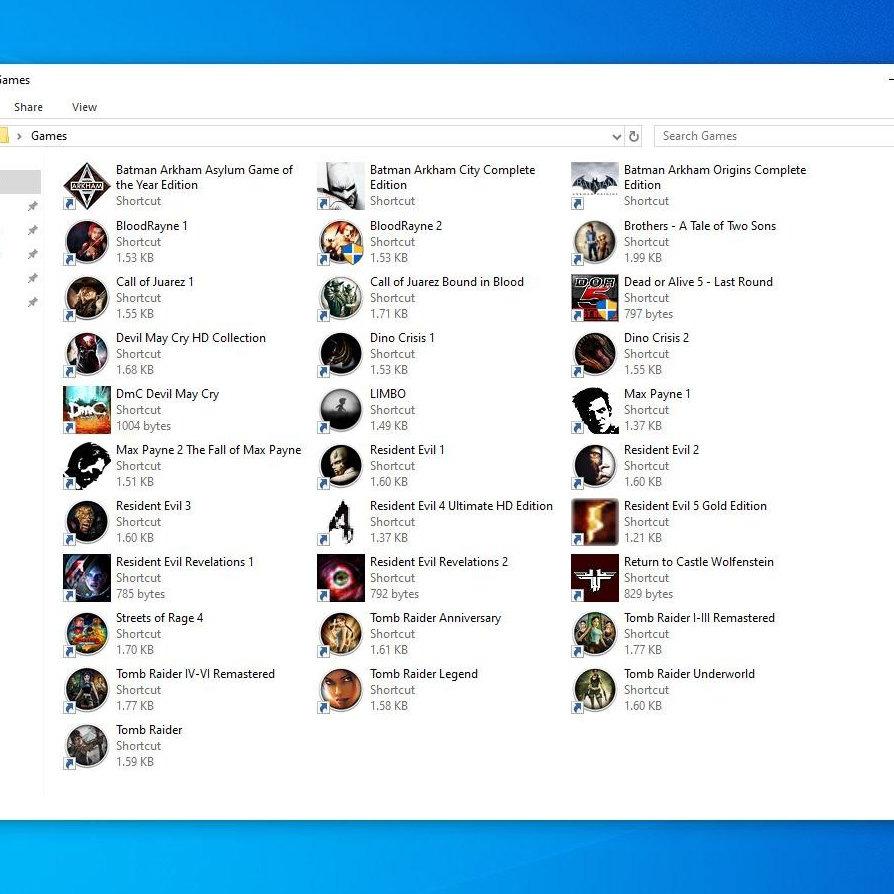Screen dimensions: 894x894
Task: Click the first pinned Quick access pin
Action: tap(33, 206)
